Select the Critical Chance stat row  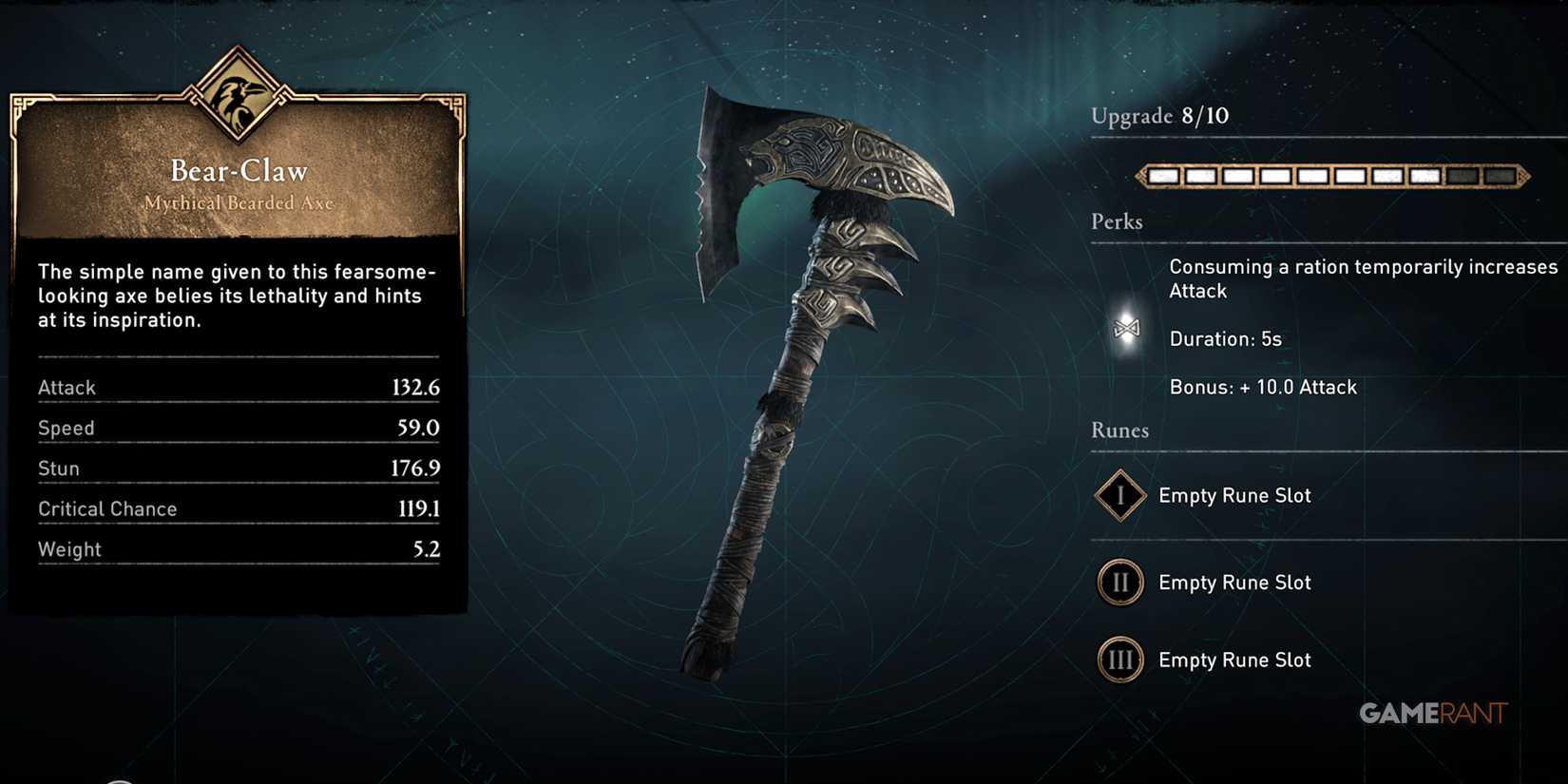pos(239,508)
